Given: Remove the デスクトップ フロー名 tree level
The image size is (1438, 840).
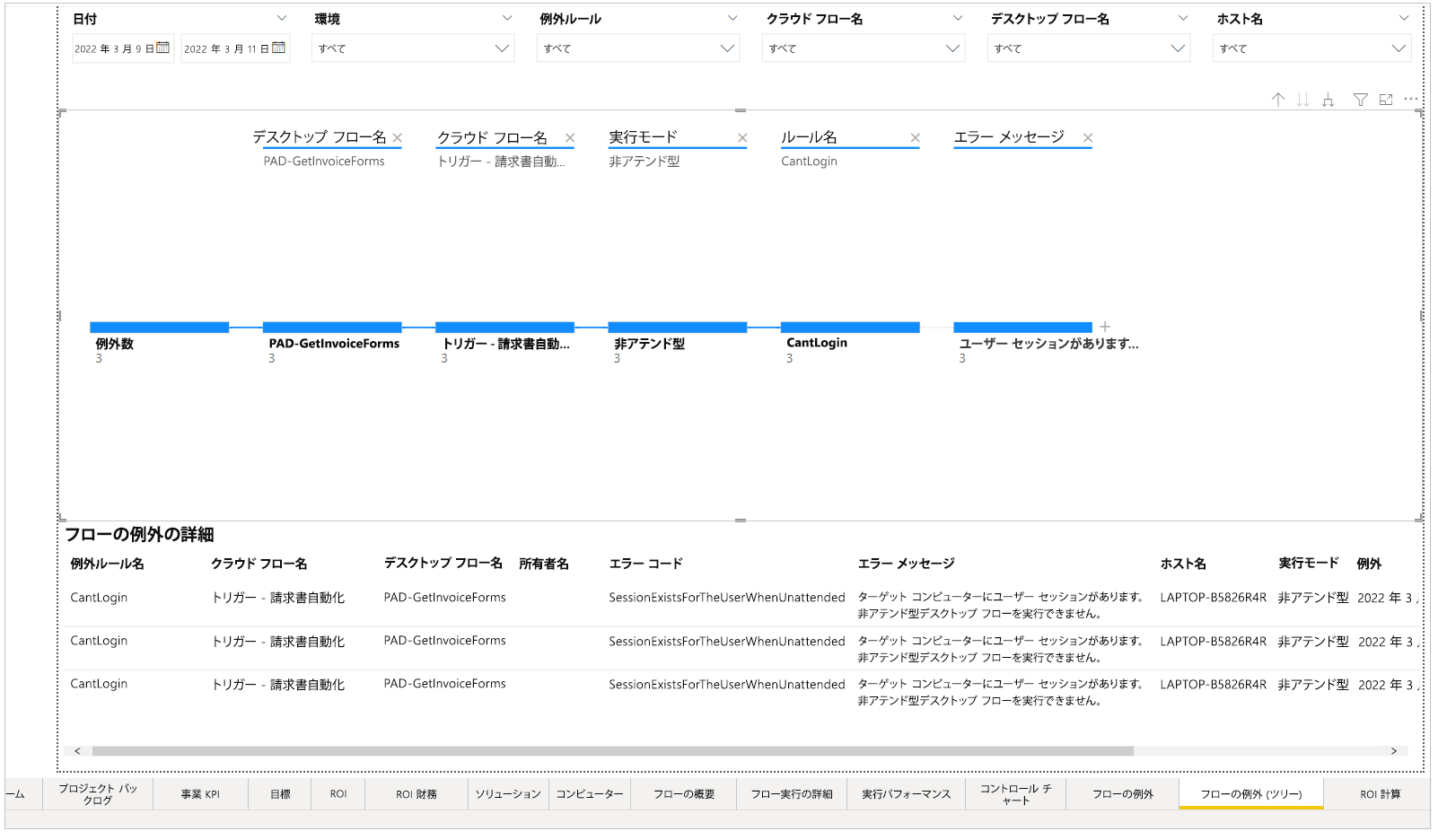Looking at the screenshot, I should [398, 138].
